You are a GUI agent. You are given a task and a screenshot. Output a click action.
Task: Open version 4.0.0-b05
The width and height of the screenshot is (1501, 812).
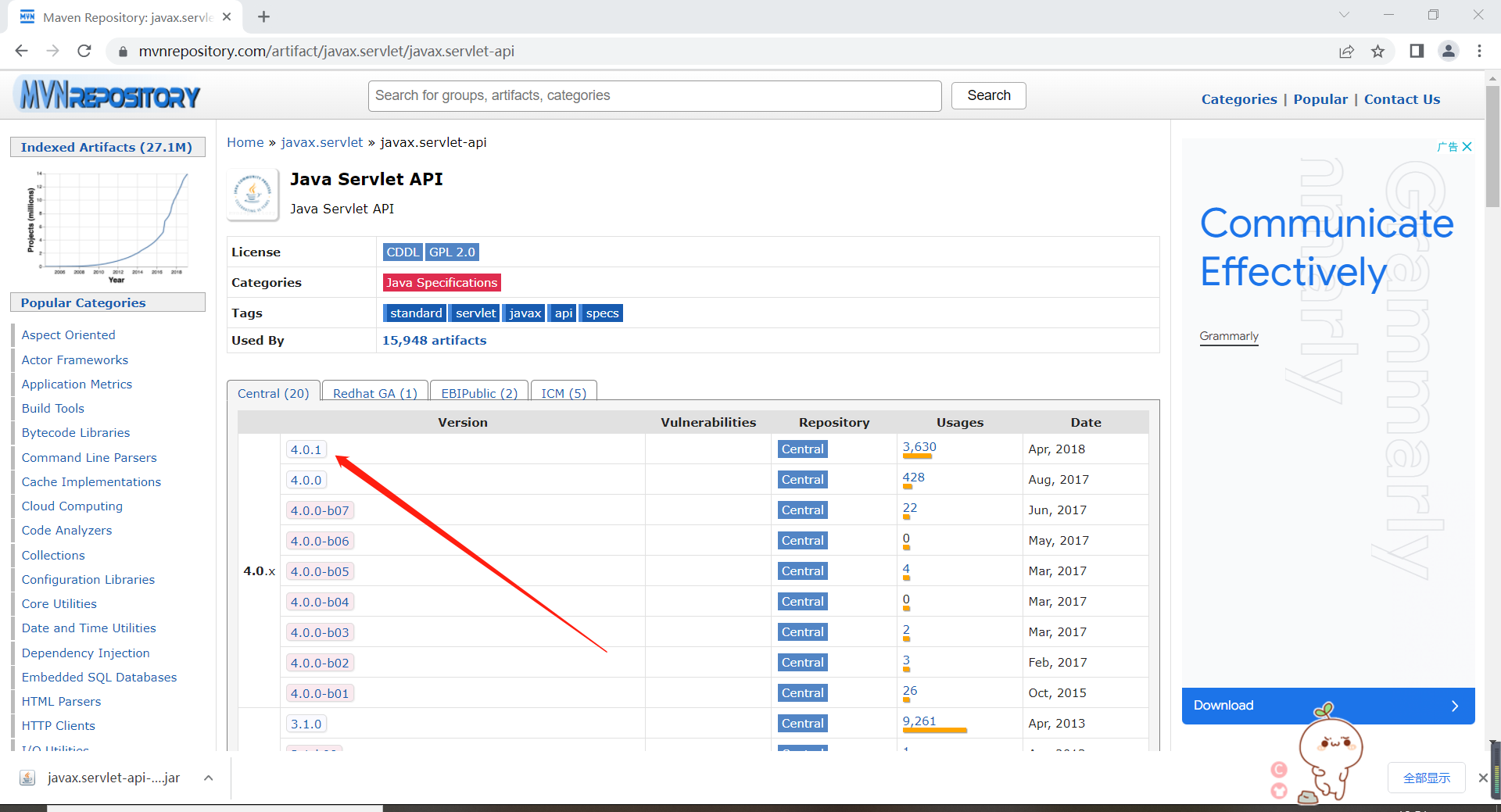point(320,571)
